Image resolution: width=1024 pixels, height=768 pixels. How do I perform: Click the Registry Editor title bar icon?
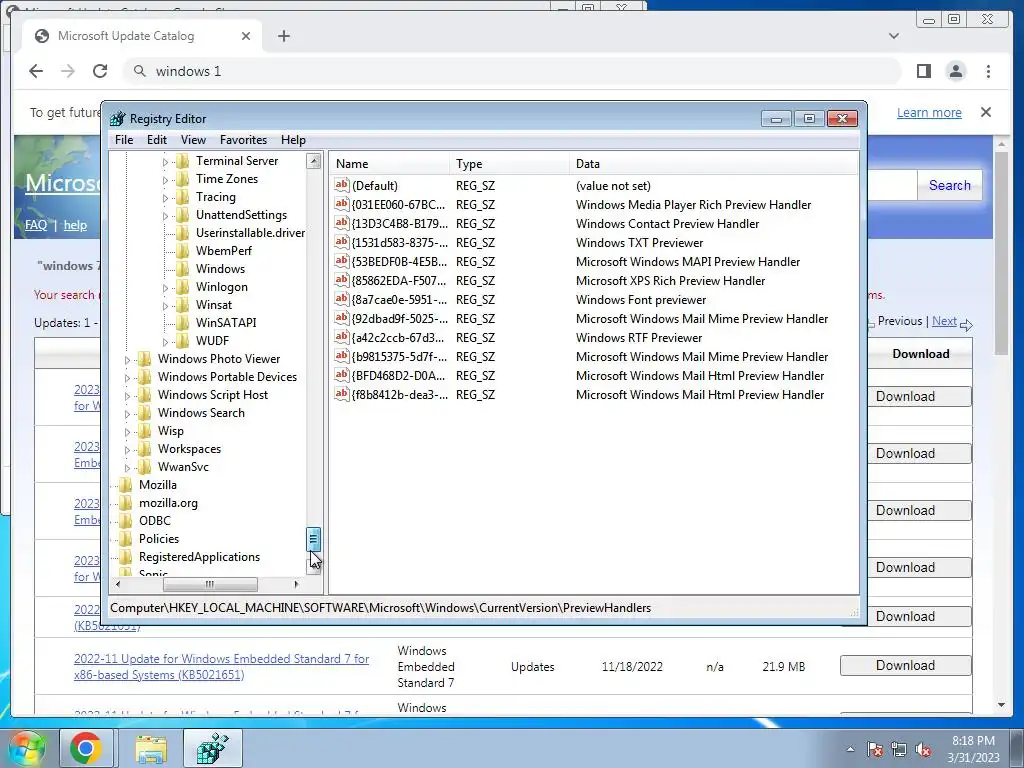tap(118, 119)
